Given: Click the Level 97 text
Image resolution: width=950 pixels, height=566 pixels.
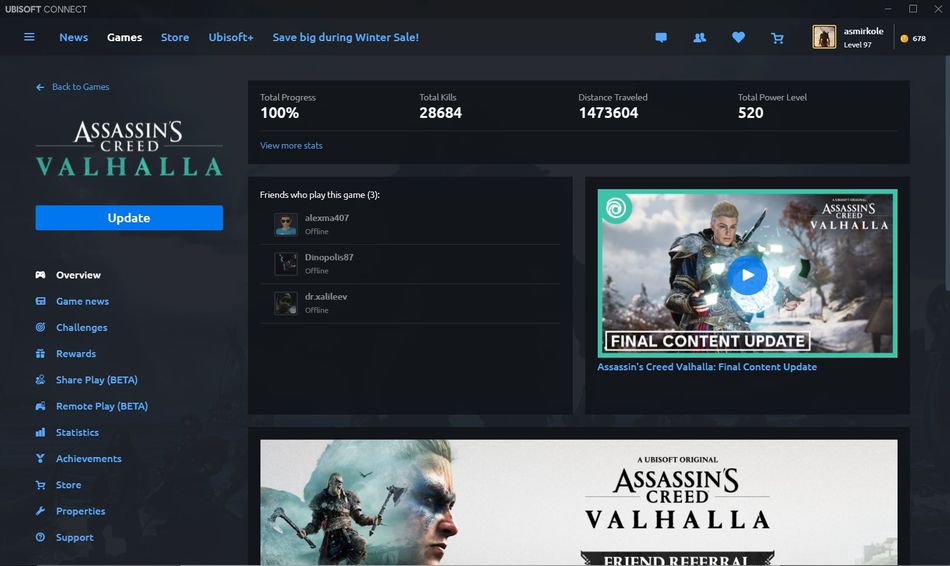Looking at the screenshot, I should [857, 45].
